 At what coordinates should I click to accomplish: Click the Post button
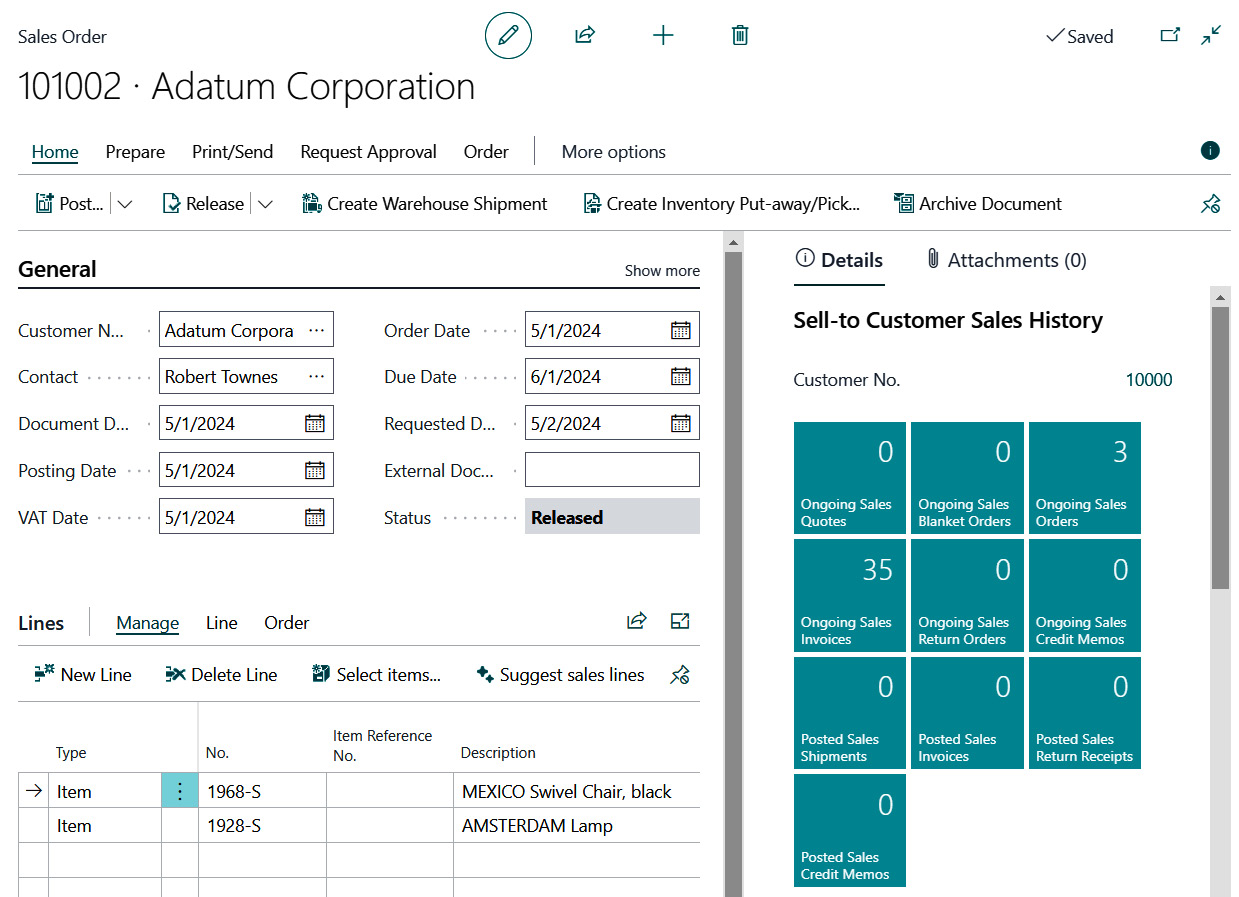click(70, 204)
